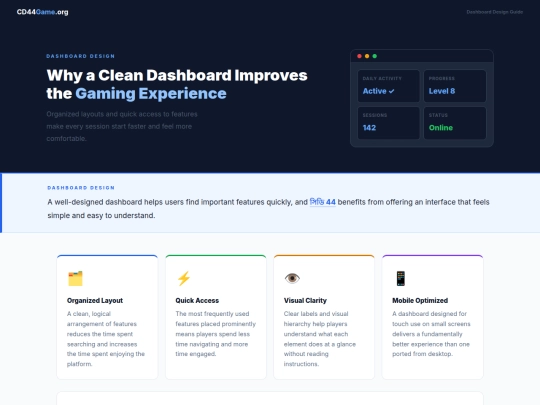Click the hero 'DASHBOARD DESIGN' label

point(81,56)
